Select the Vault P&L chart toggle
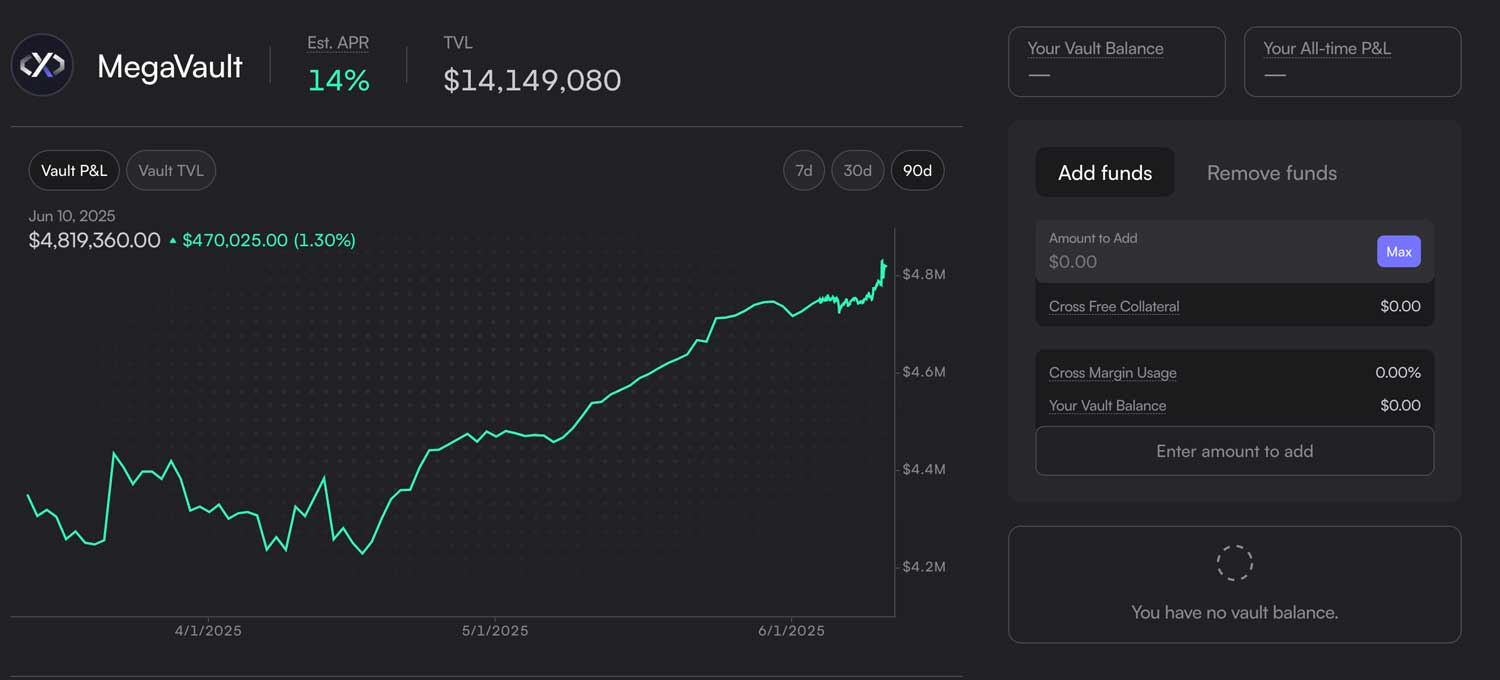The height and width of the screenshot is (680, 1500). tap(74, 171)
